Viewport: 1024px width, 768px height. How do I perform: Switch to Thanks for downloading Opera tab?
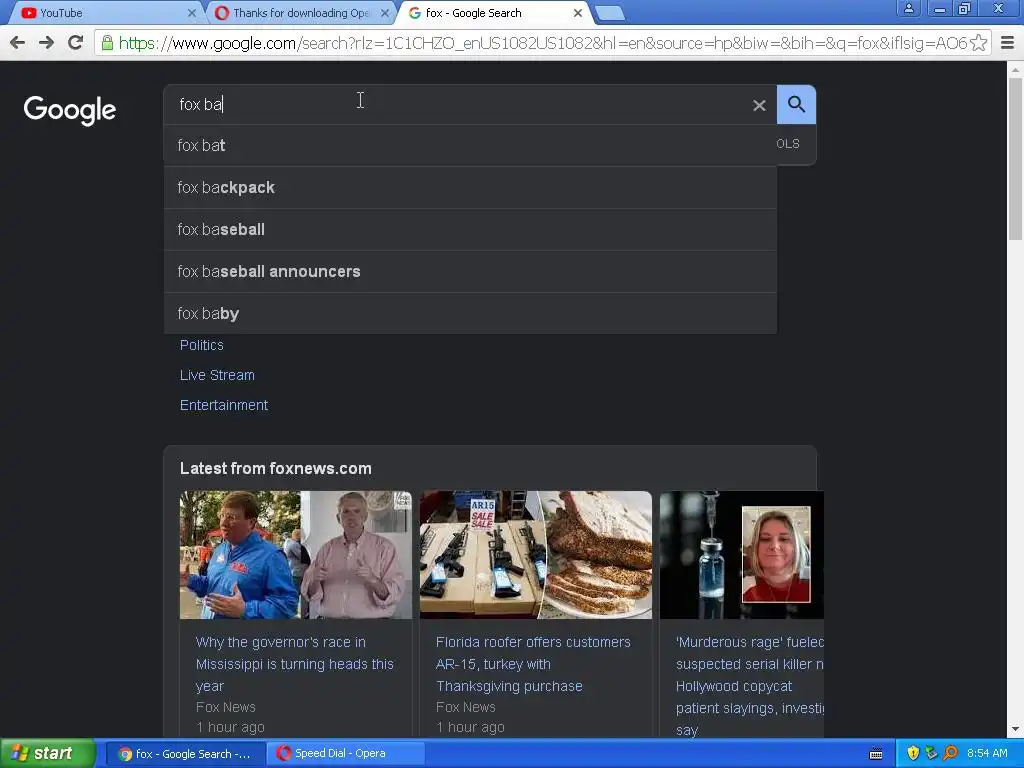coord(300,13)
